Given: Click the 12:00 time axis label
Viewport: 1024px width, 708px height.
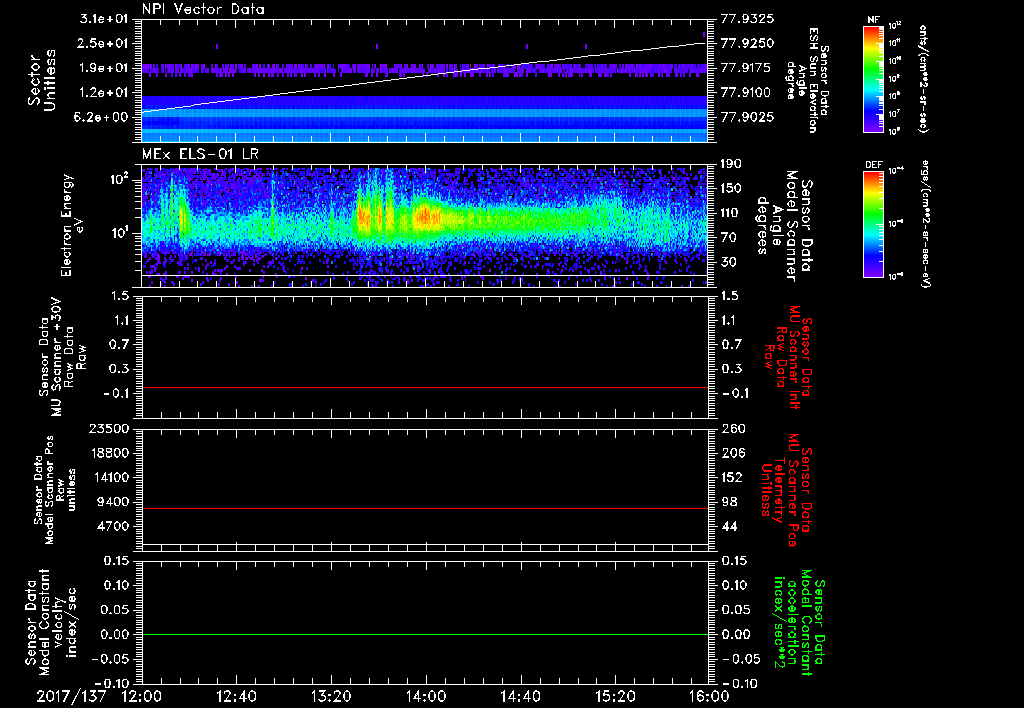Looking at the screenshot, I should point(142,695).
